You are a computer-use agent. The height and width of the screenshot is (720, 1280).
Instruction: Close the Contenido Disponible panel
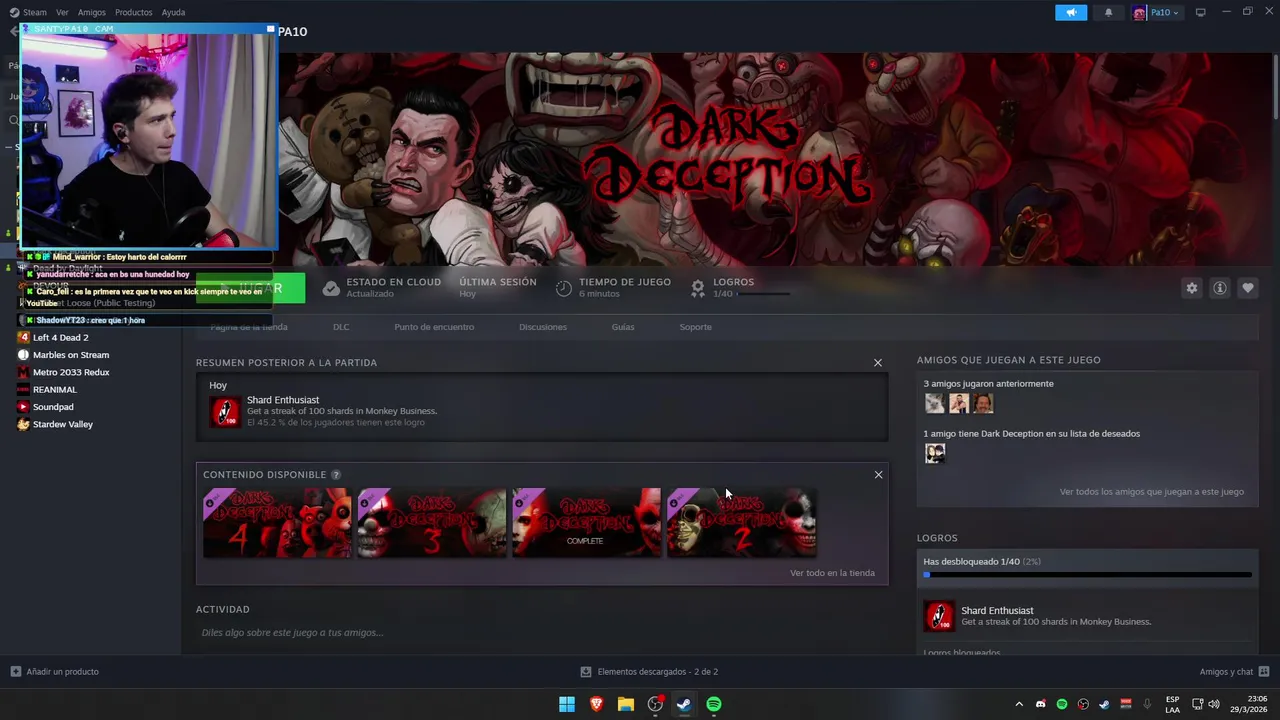pyautogui.click(x=879, y=475)
